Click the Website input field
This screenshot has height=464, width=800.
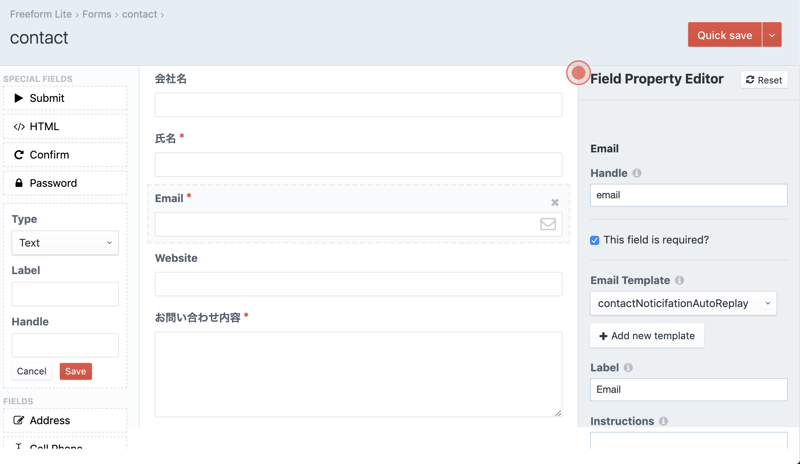(x=358, y=284)
